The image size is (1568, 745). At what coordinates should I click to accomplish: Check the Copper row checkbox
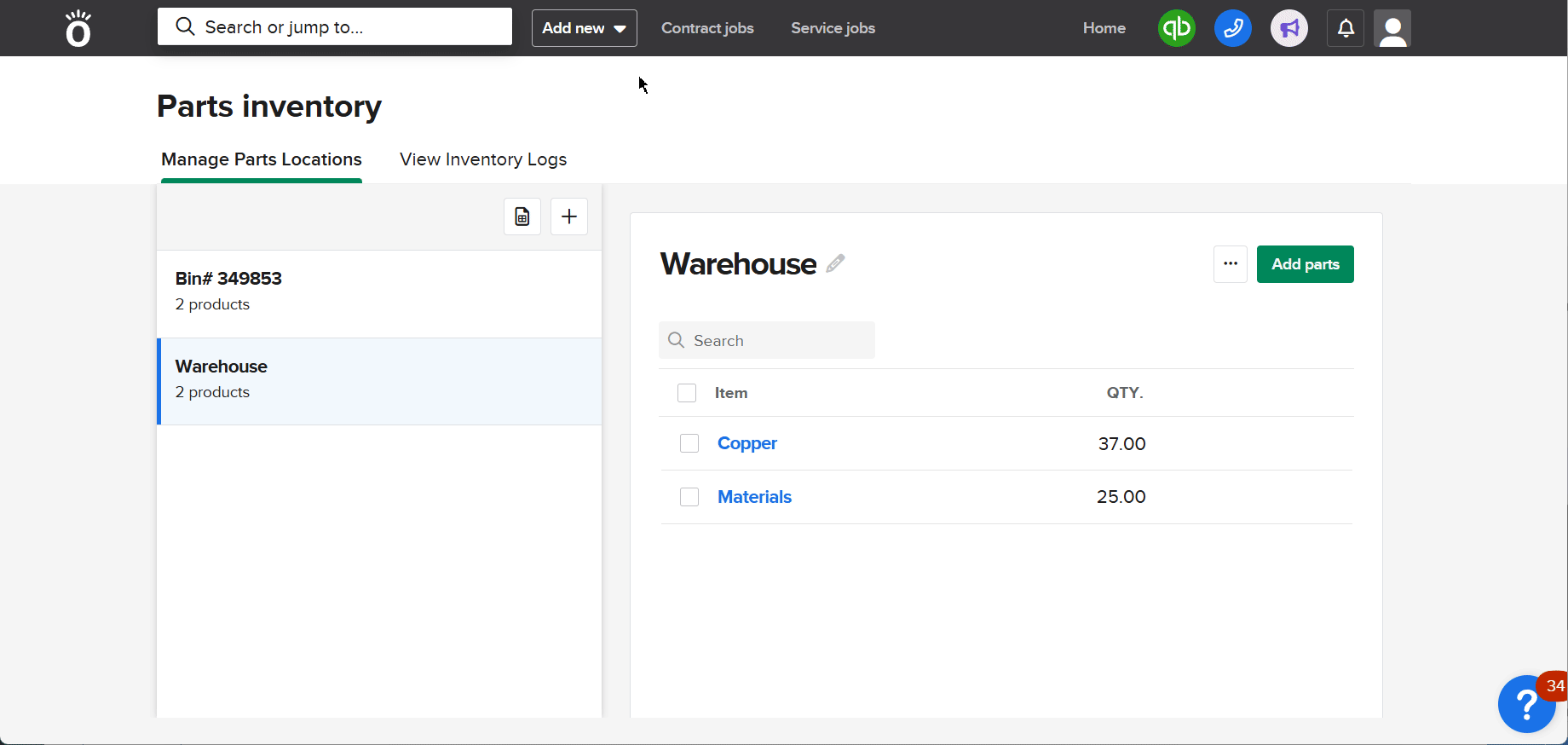pyautogui.click(x=689, y=443)
